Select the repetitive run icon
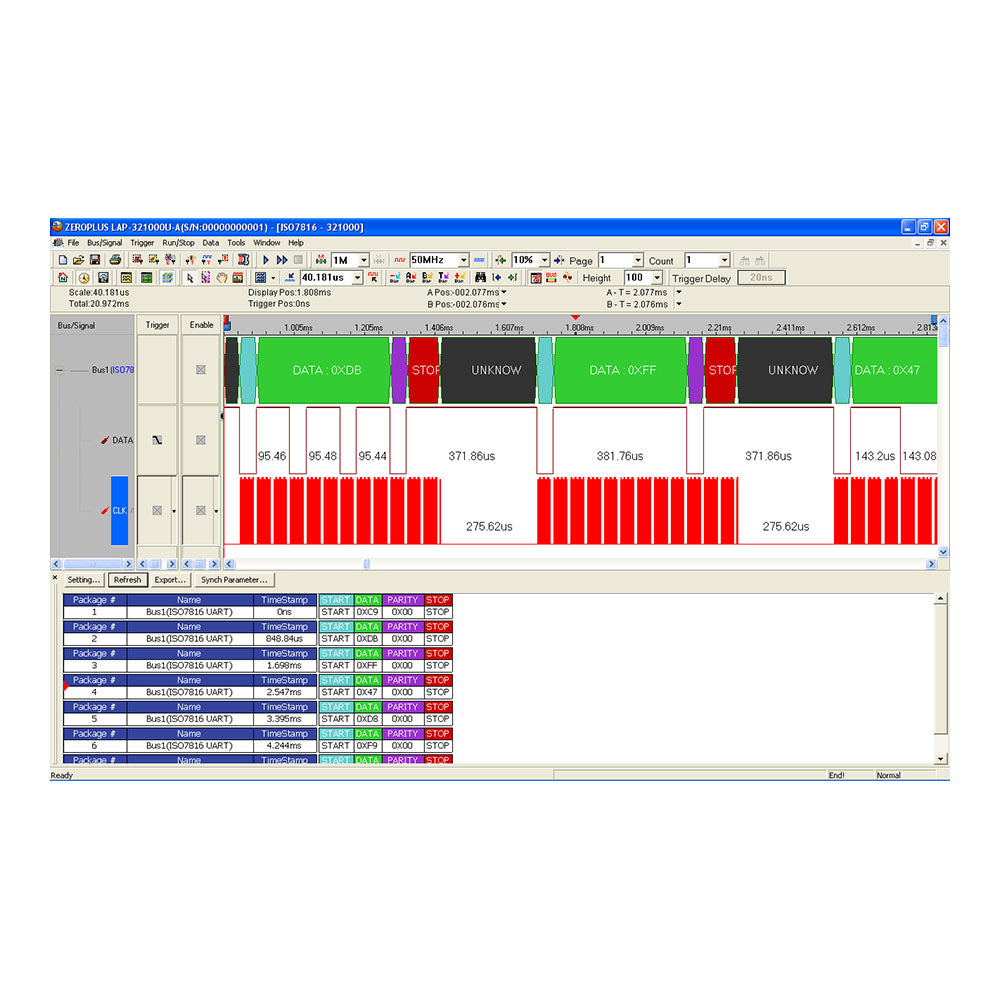This screenshot has width=1000, height=1000. [282, 260]
